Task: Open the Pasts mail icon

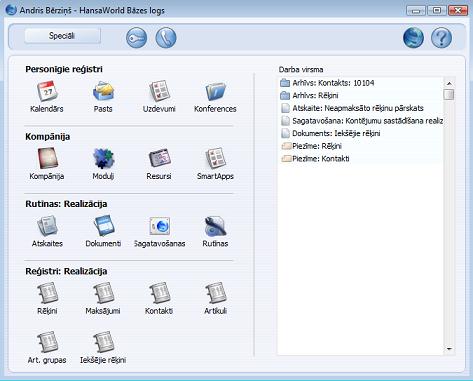Action: point(103,92)
